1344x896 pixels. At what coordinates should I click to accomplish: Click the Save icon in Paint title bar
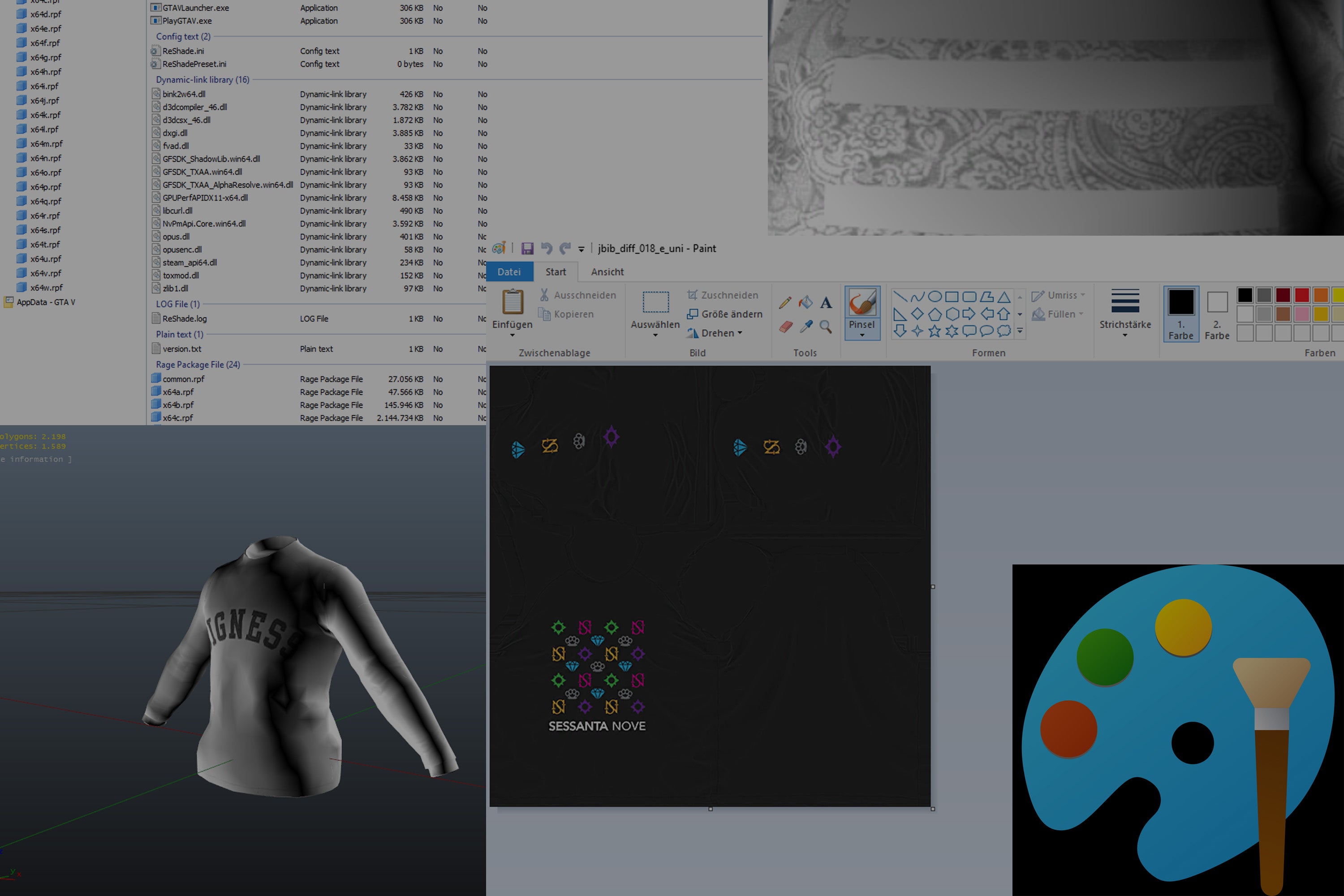[x=527, y=249]
